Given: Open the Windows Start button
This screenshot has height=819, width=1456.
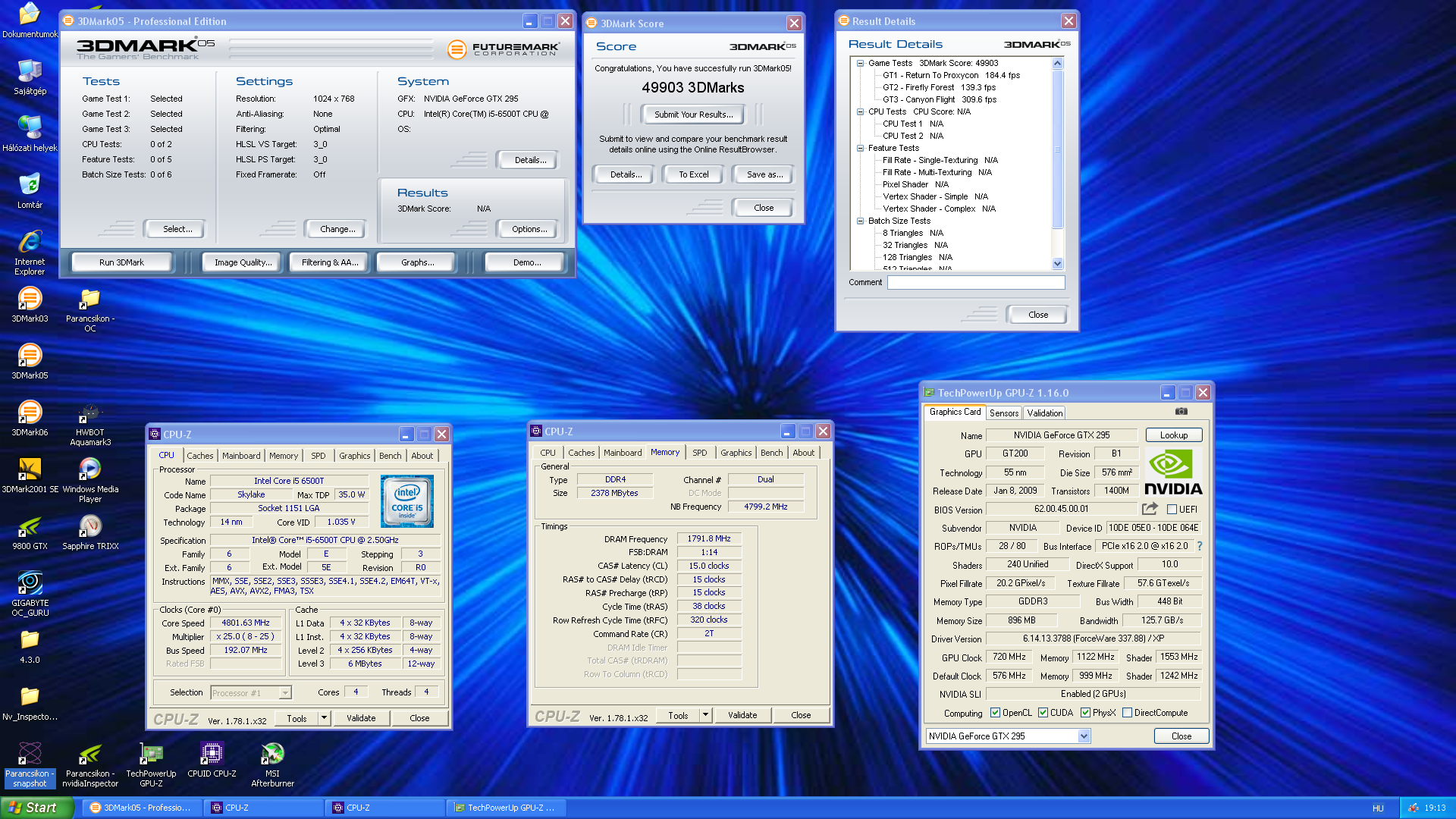Looking at the screenshot, I should coord(36,808).
